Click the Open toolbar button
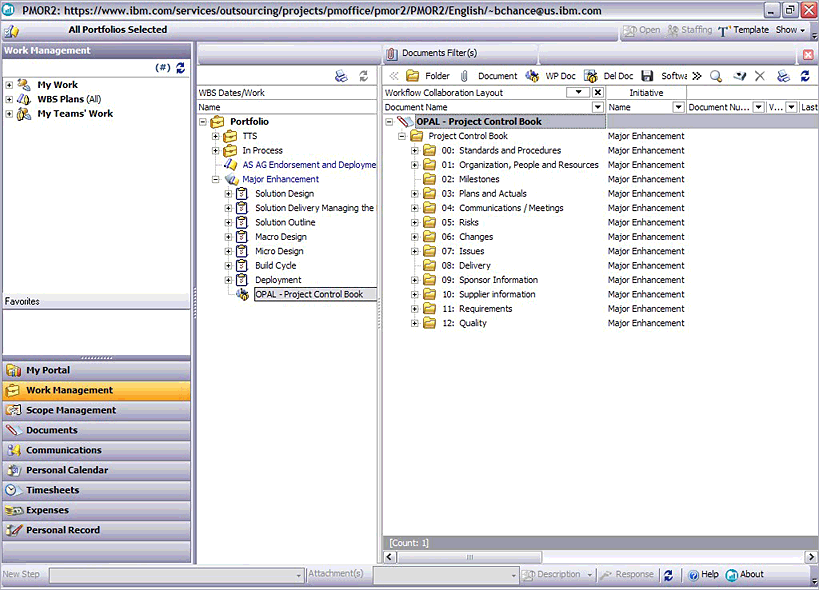 tap(642, 30)
